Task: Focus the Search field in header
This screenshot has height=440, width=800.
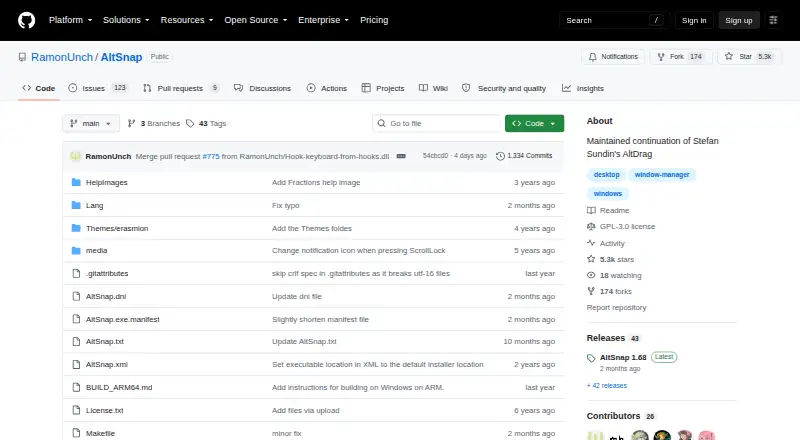Action: coord(614,20)
